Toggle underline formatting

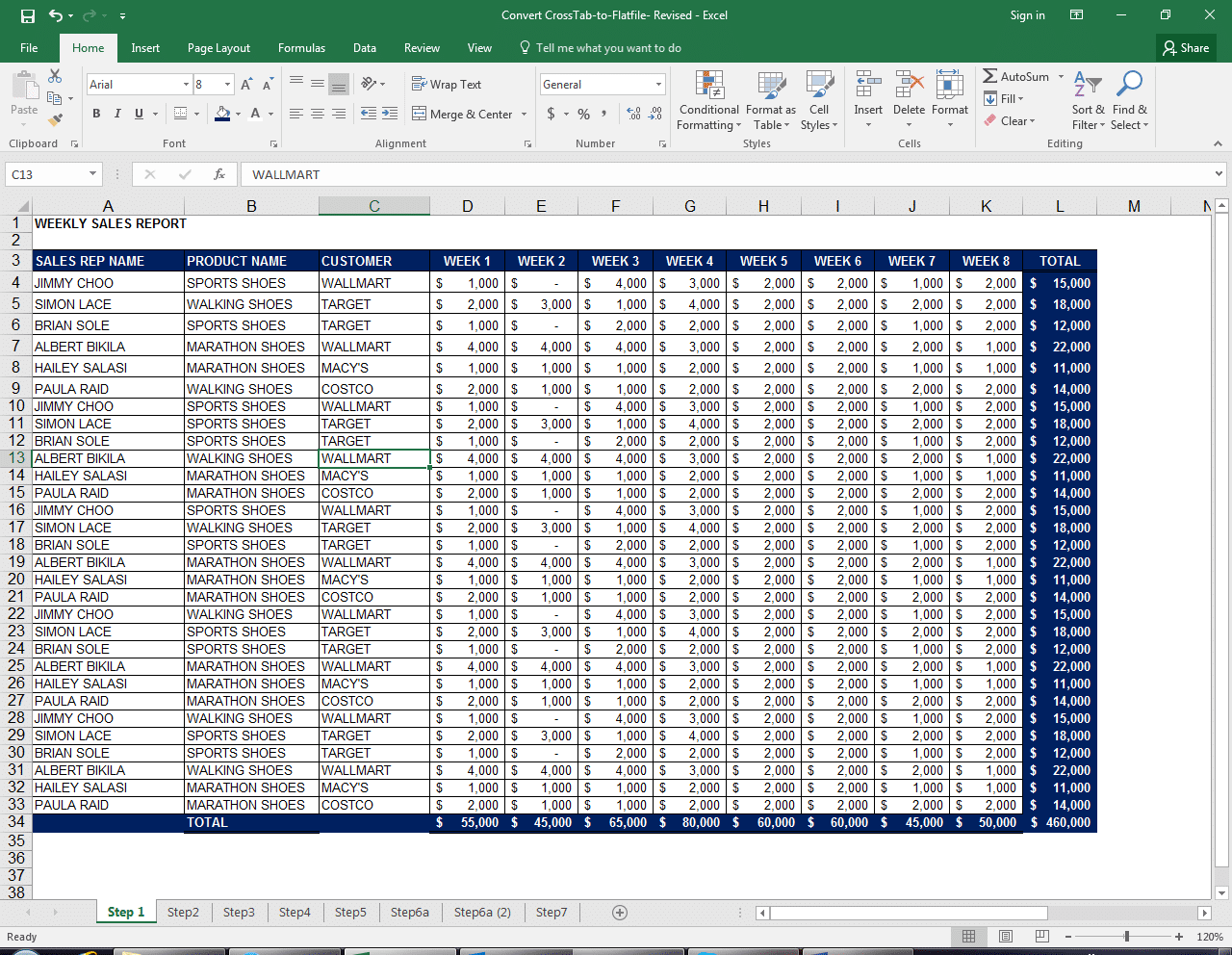point(140,114)
